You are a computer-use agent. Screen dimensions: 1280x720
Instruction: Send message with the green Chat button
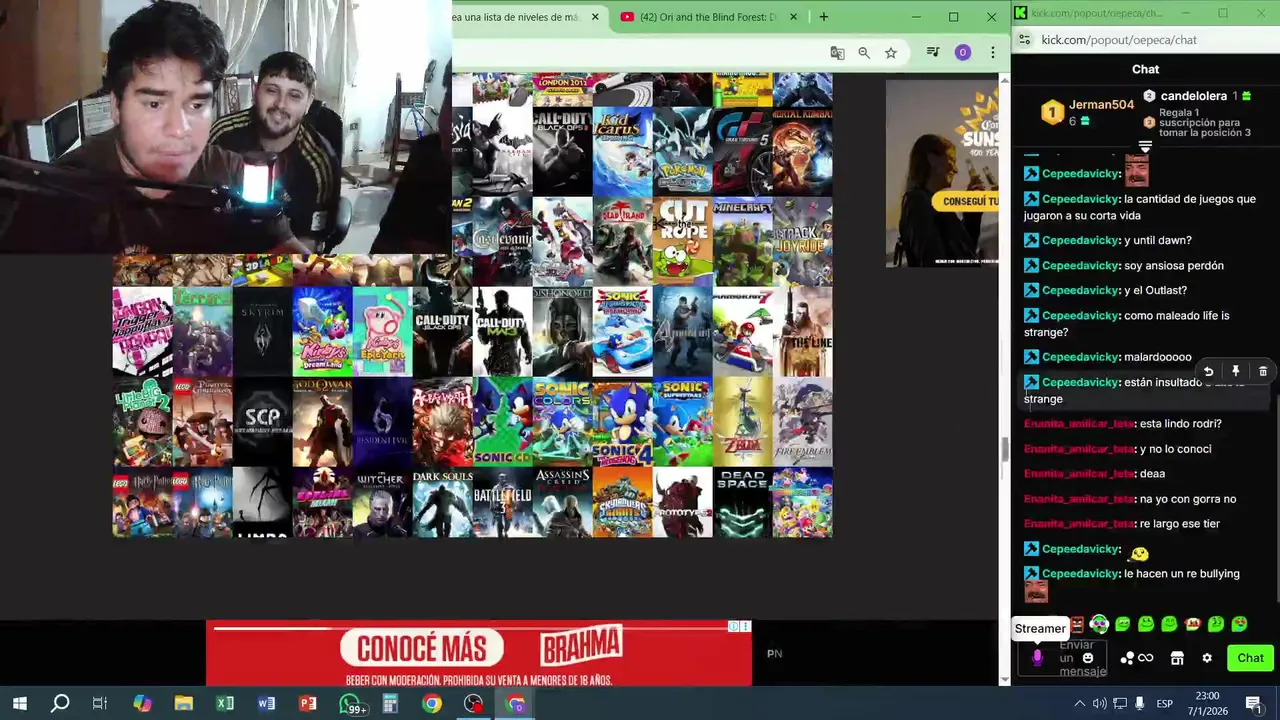1250,658
